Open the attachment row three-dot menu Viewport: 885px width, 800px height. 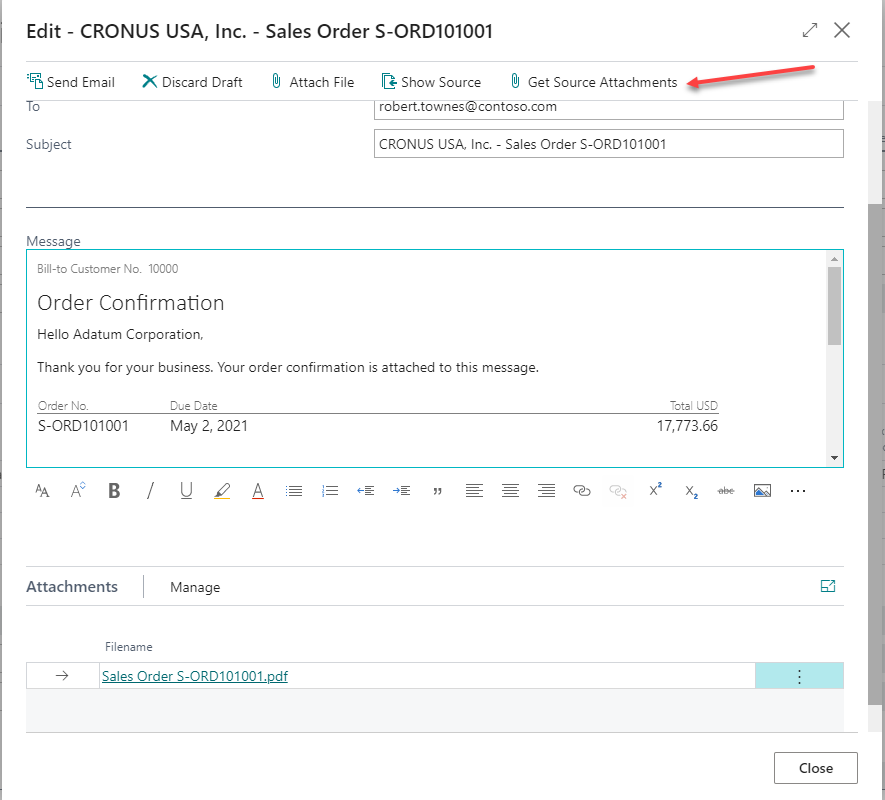click(x=798, y=675)
